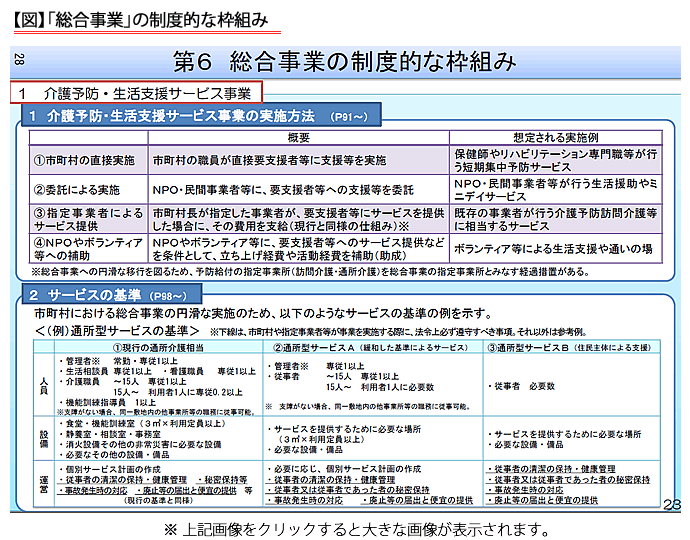Click subheading <(例)通所型サービスの基準>
This screenshot has width=690, height=540.
click(117, 331)
